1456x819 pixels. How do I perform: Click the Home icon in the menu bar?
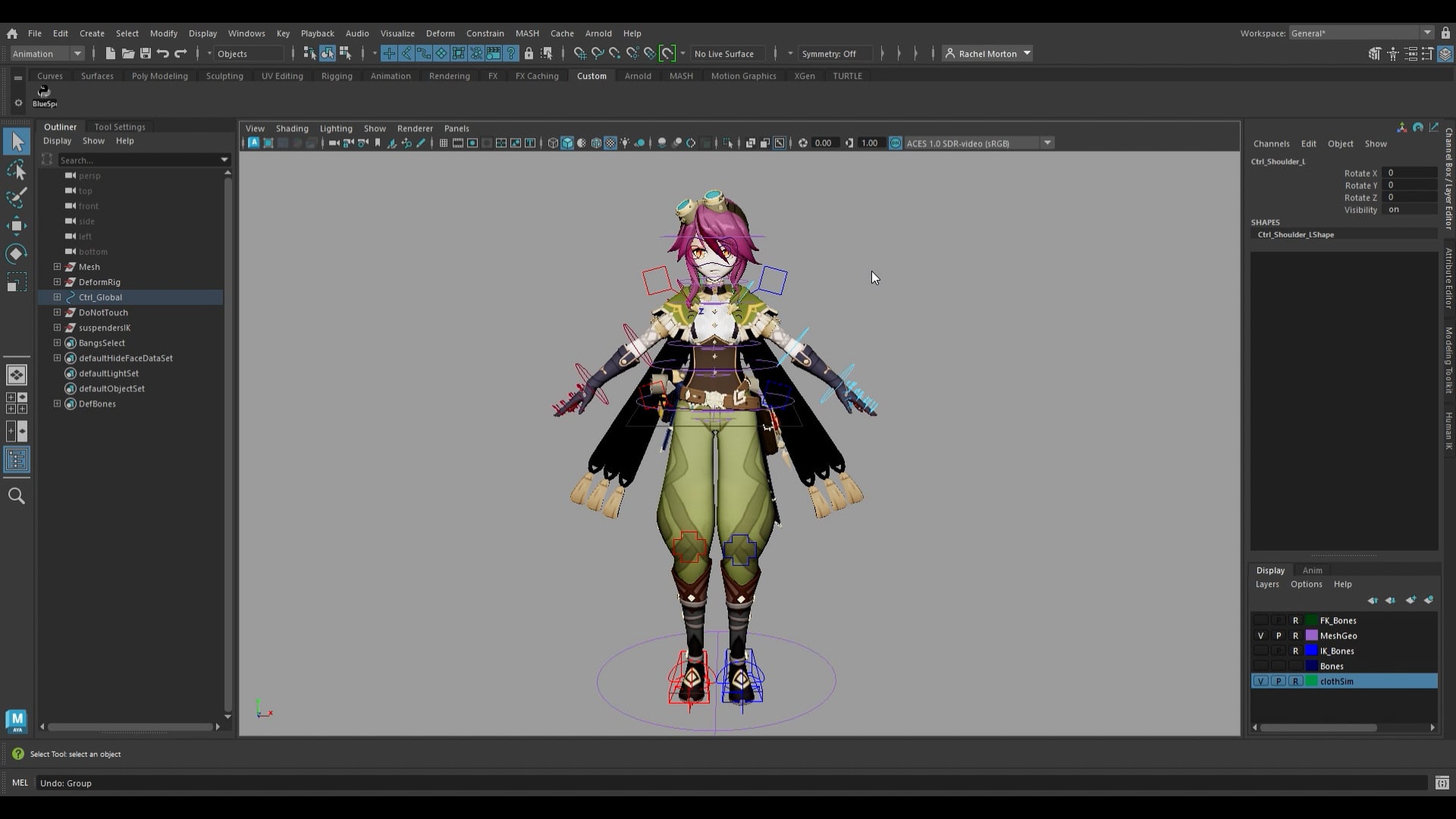tap(12, 33)
